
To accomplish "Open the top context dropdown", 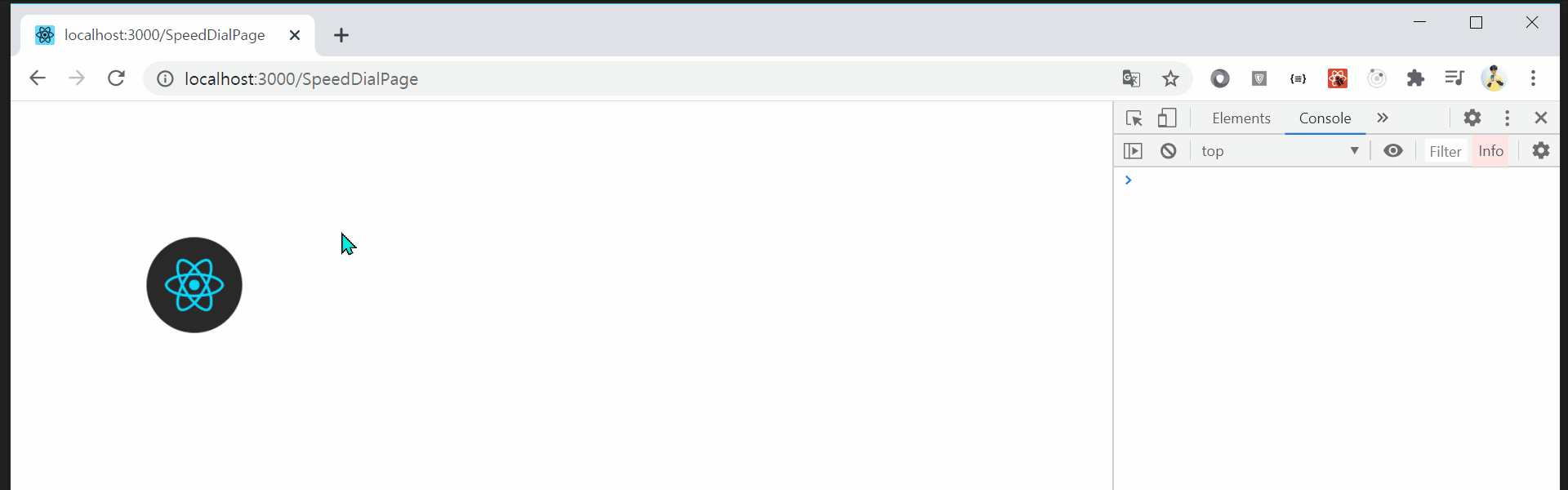I will click(x=1280, y=151).
